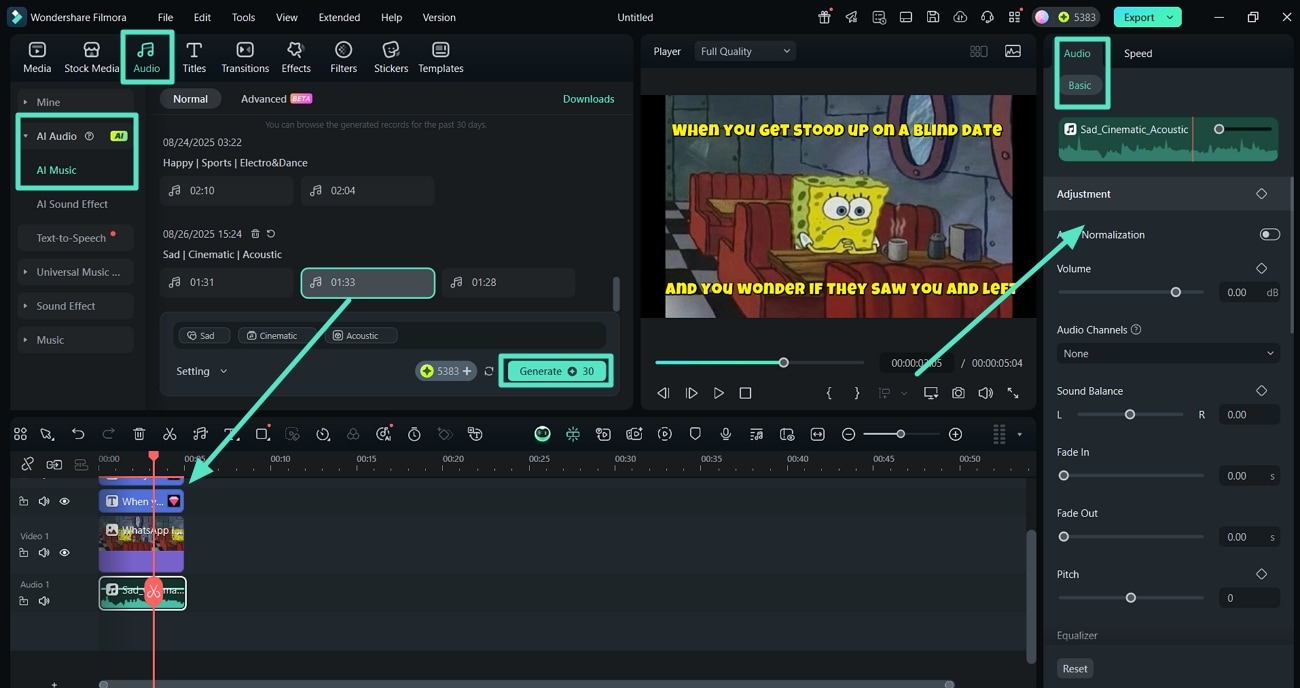The image size is (1300, 688).
Task: Toggle visibility eye of Video 1 track
Action: tap(64, 553)
